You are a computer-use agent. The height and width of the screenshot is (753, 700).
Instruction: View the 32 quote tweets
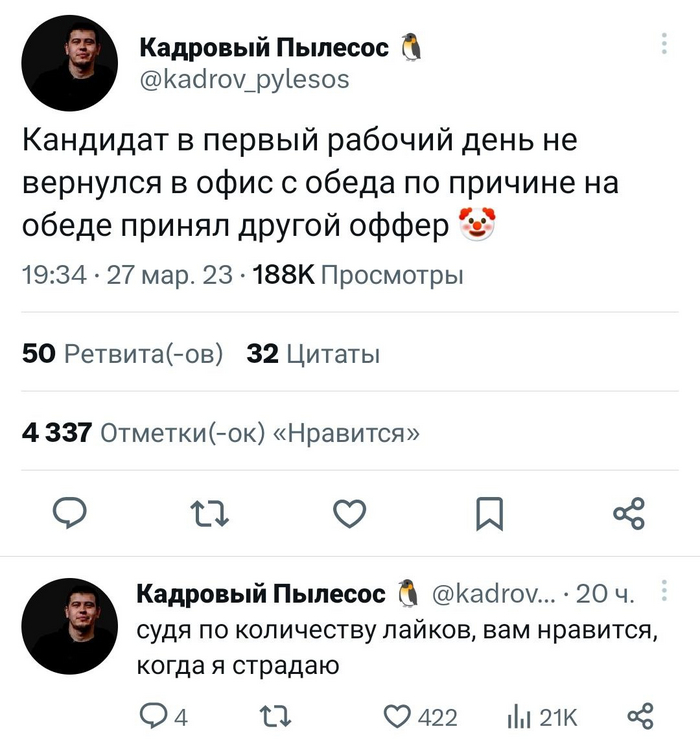pos(313,354)
